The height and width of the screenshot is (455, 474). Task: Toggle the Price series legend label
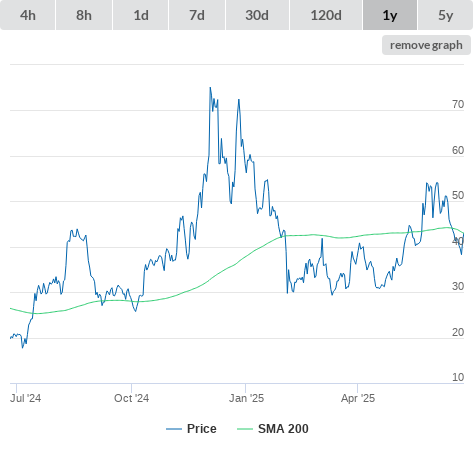(x=202, y=429)
